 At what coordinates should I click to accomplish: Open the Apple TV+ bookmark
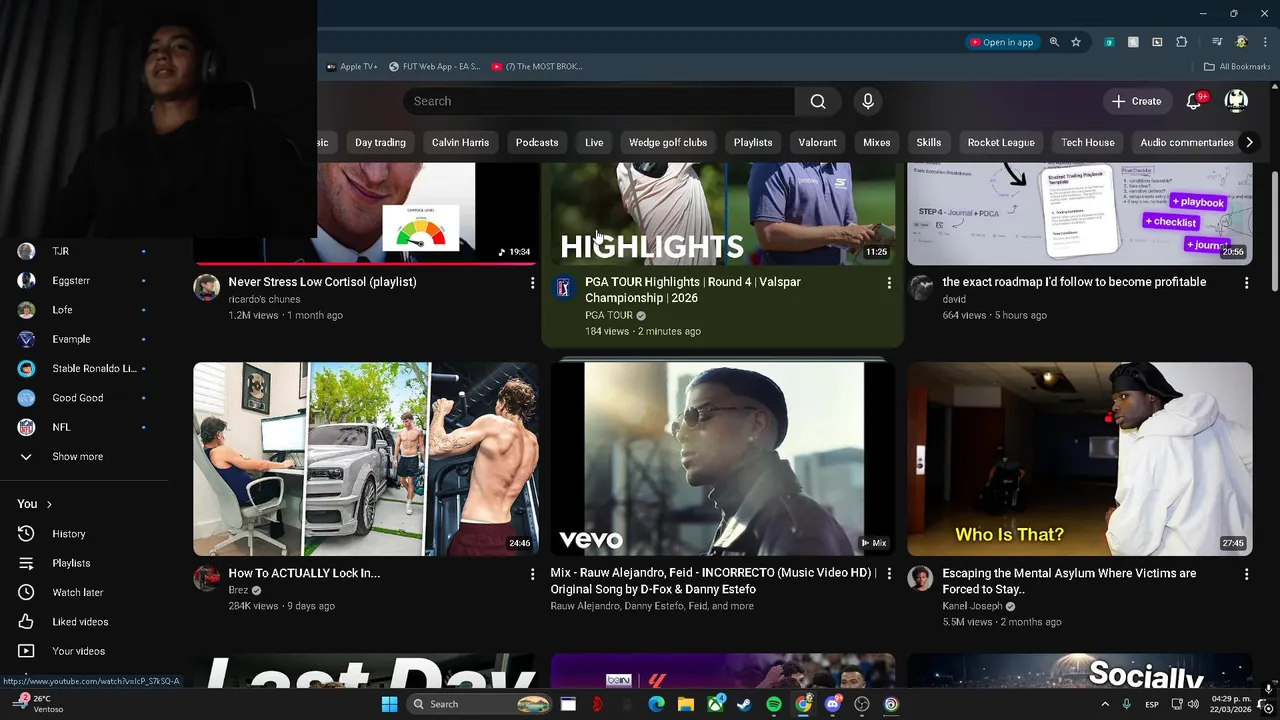tap(353, 67)
